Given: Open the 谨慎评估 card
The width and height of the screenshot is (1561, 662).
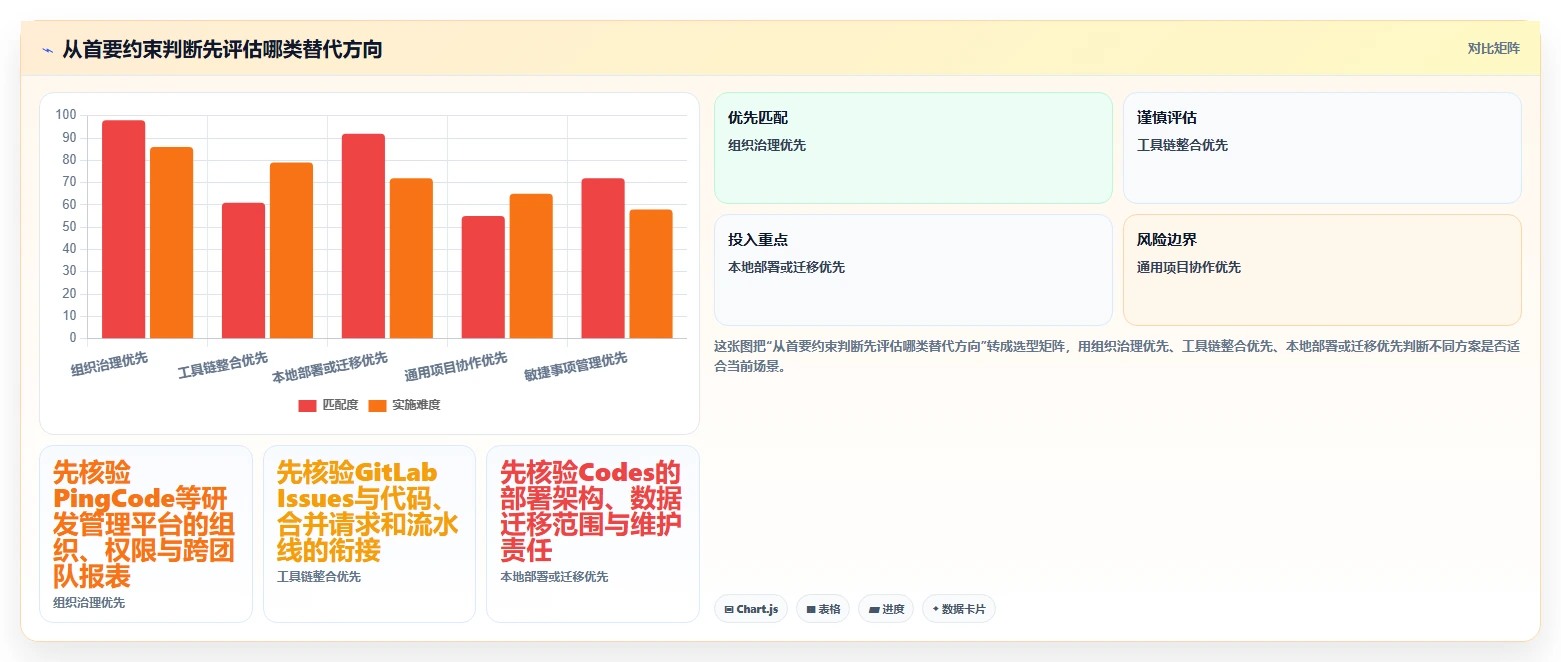Looking at the screenshot, I should tap(1322, 148).
